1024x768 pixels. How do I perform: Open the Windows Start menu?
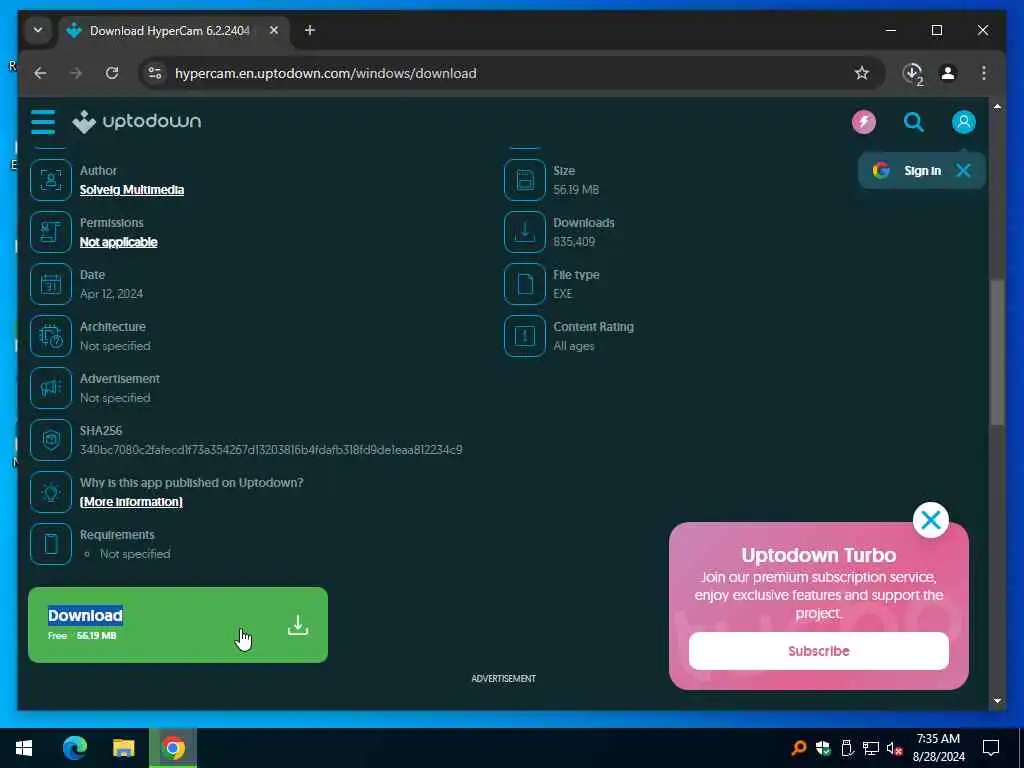(x=24, y=748)
